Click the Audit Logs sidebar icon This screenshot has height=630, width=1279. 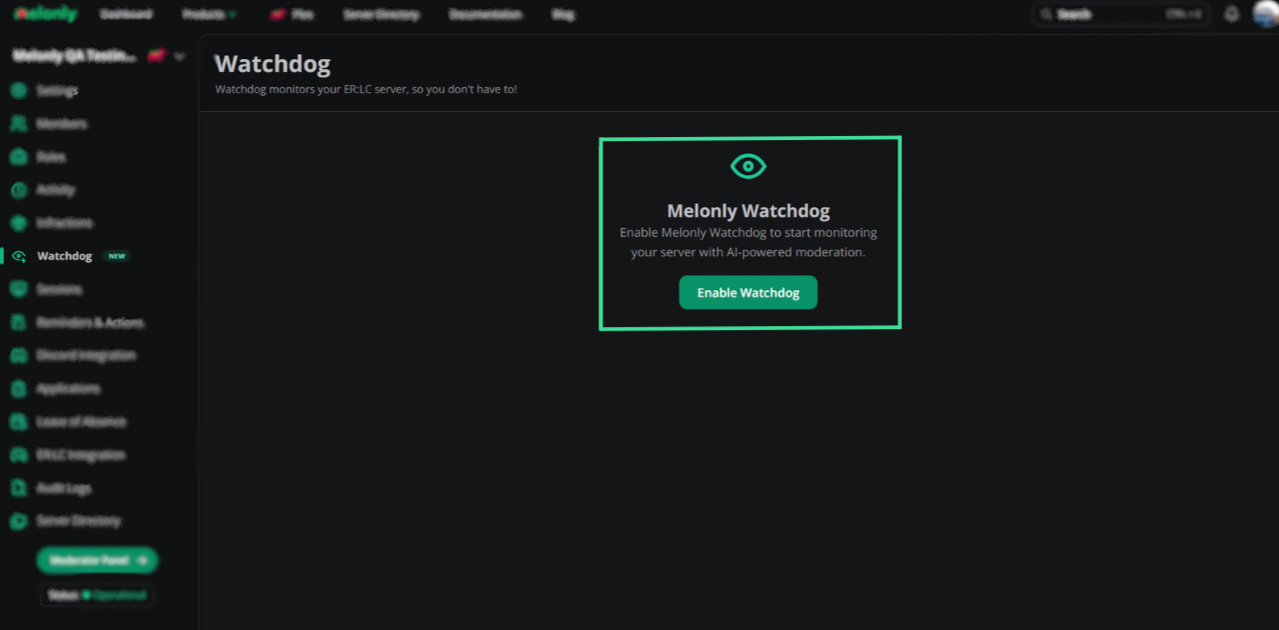point(18,488)
